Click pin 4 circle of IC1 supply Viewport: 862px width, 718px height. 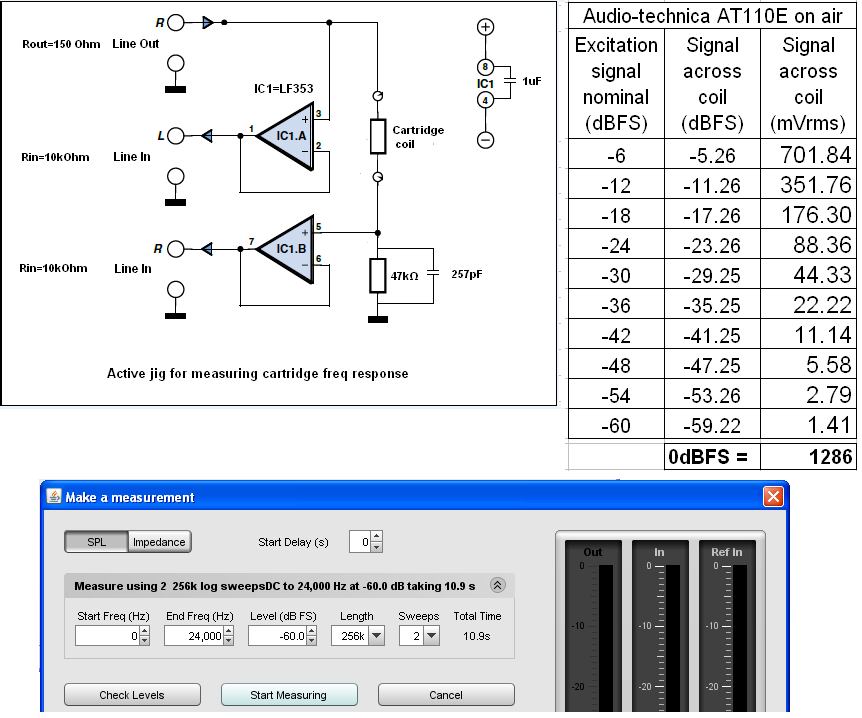485,101
